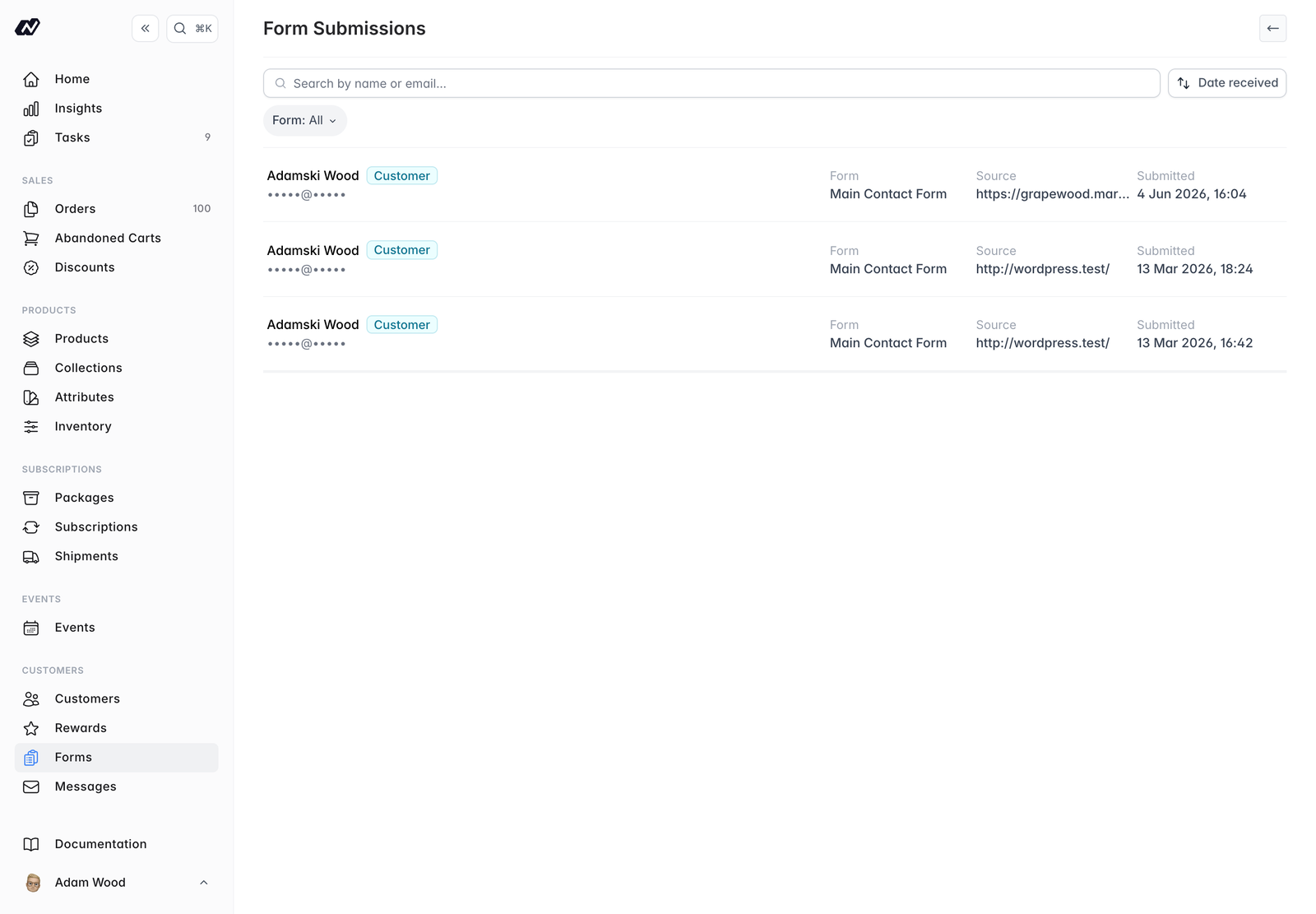
Task: Select the Abandoned Carts cart icon
Action: 31,239
